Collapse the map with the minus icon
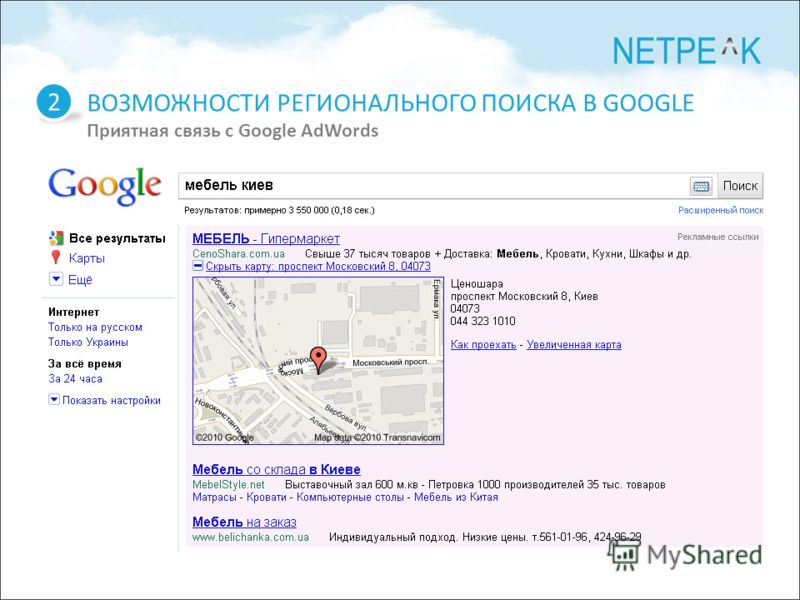The height and width of the screenshot is (600, 800). [x=198, y=266]
